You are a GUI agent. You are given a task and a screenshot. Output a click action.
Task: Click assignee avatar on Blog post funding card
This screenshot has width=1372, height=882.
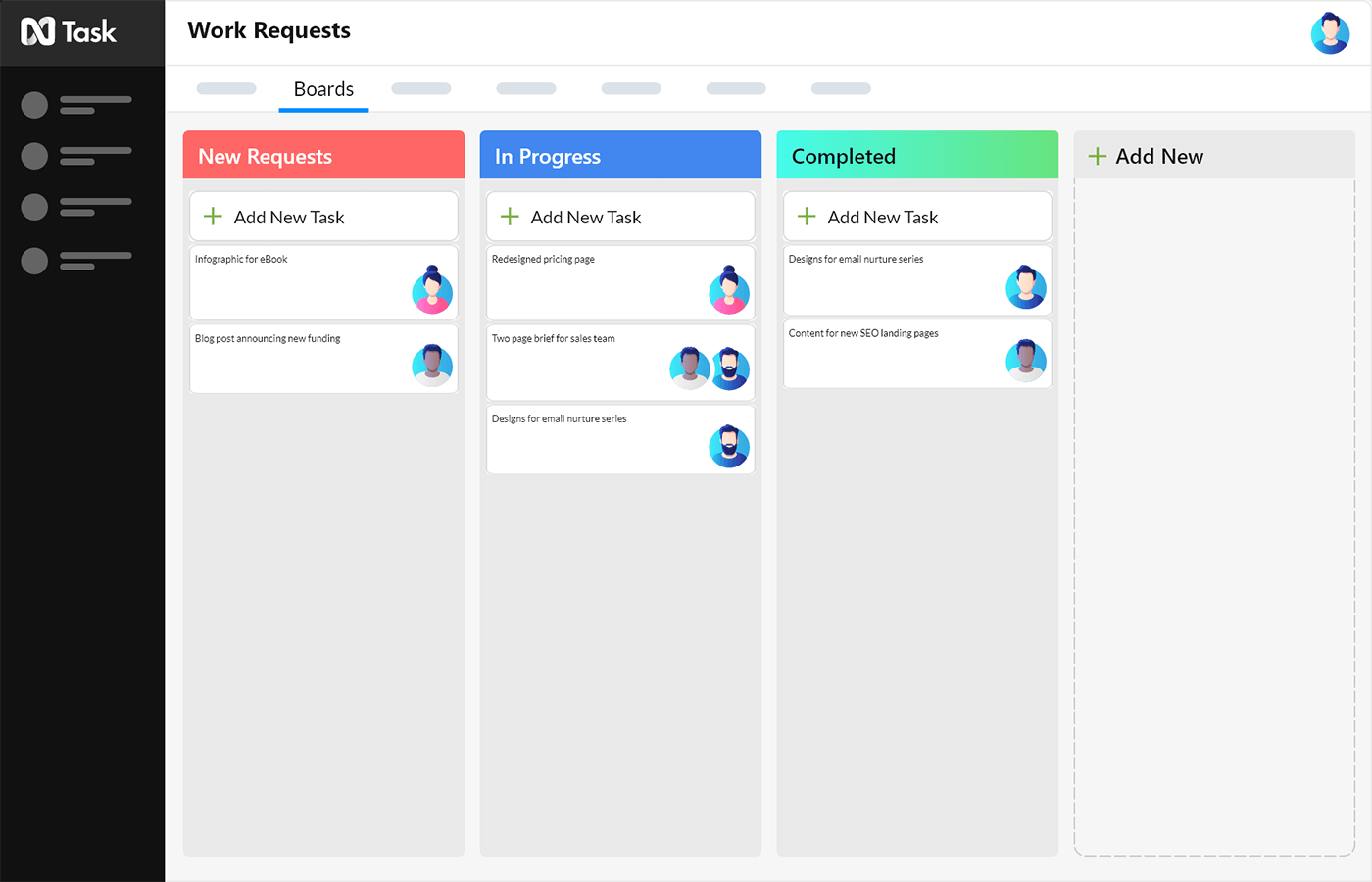pos(432,366)
